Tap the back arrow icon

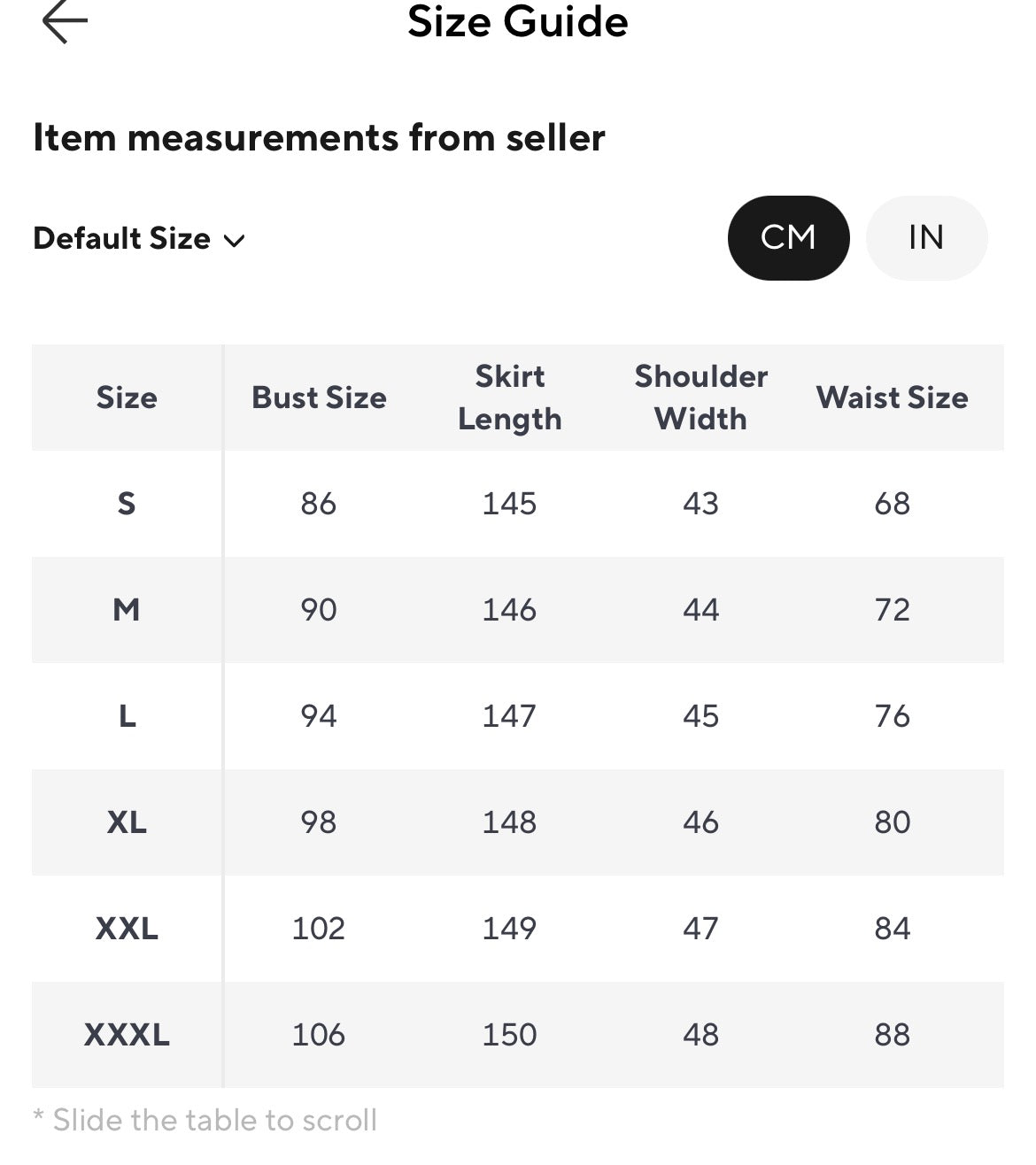coord(65,22)
